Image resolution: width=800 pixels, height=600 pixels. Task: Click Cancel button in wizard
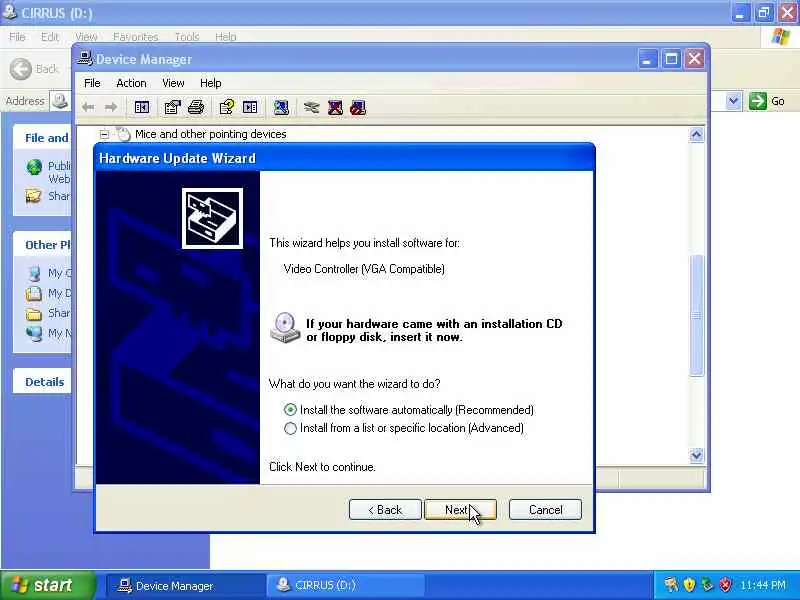point(545,510)
